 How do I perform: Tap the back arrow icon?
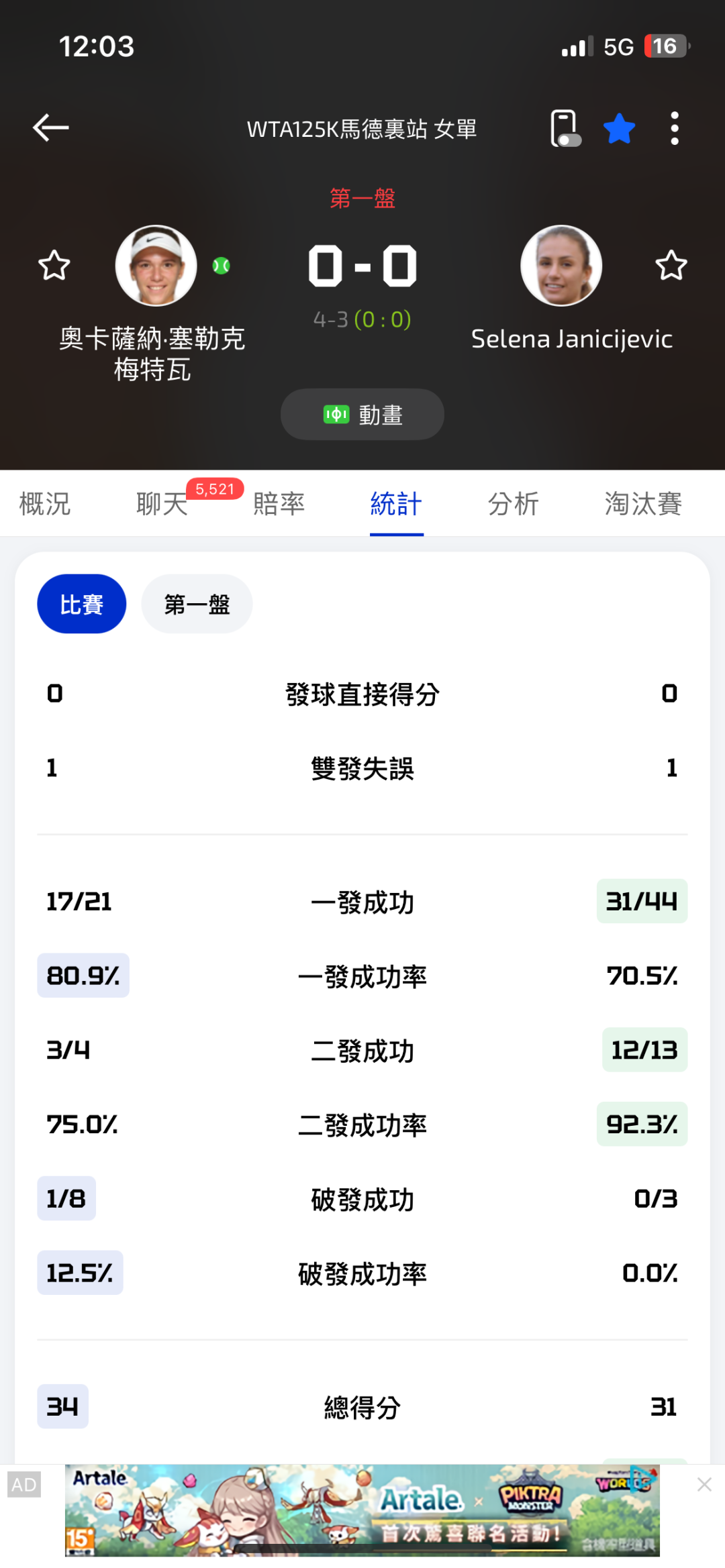click(51, 127)
